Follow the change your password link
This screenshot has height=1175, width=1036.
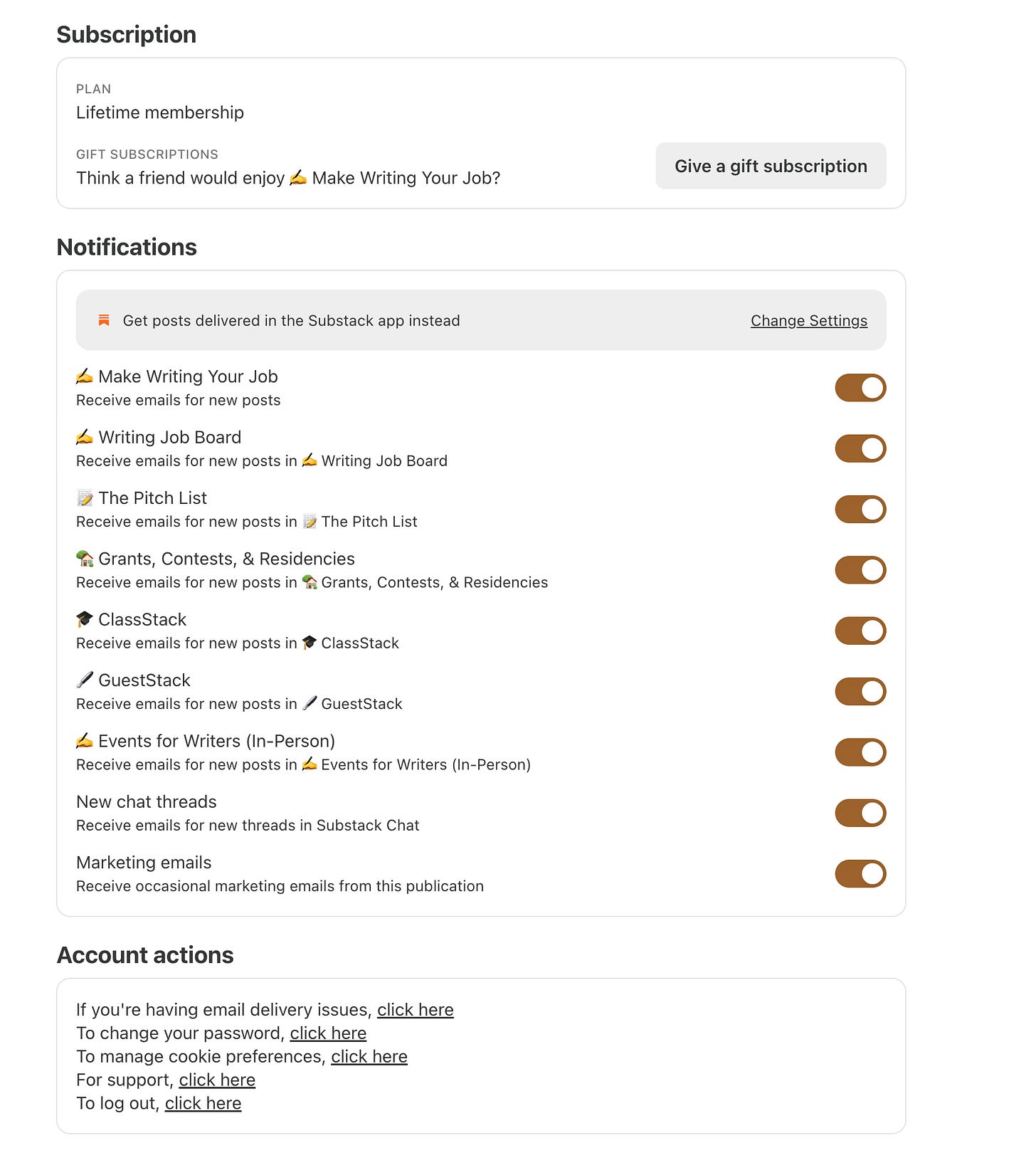coord(328,1033)
